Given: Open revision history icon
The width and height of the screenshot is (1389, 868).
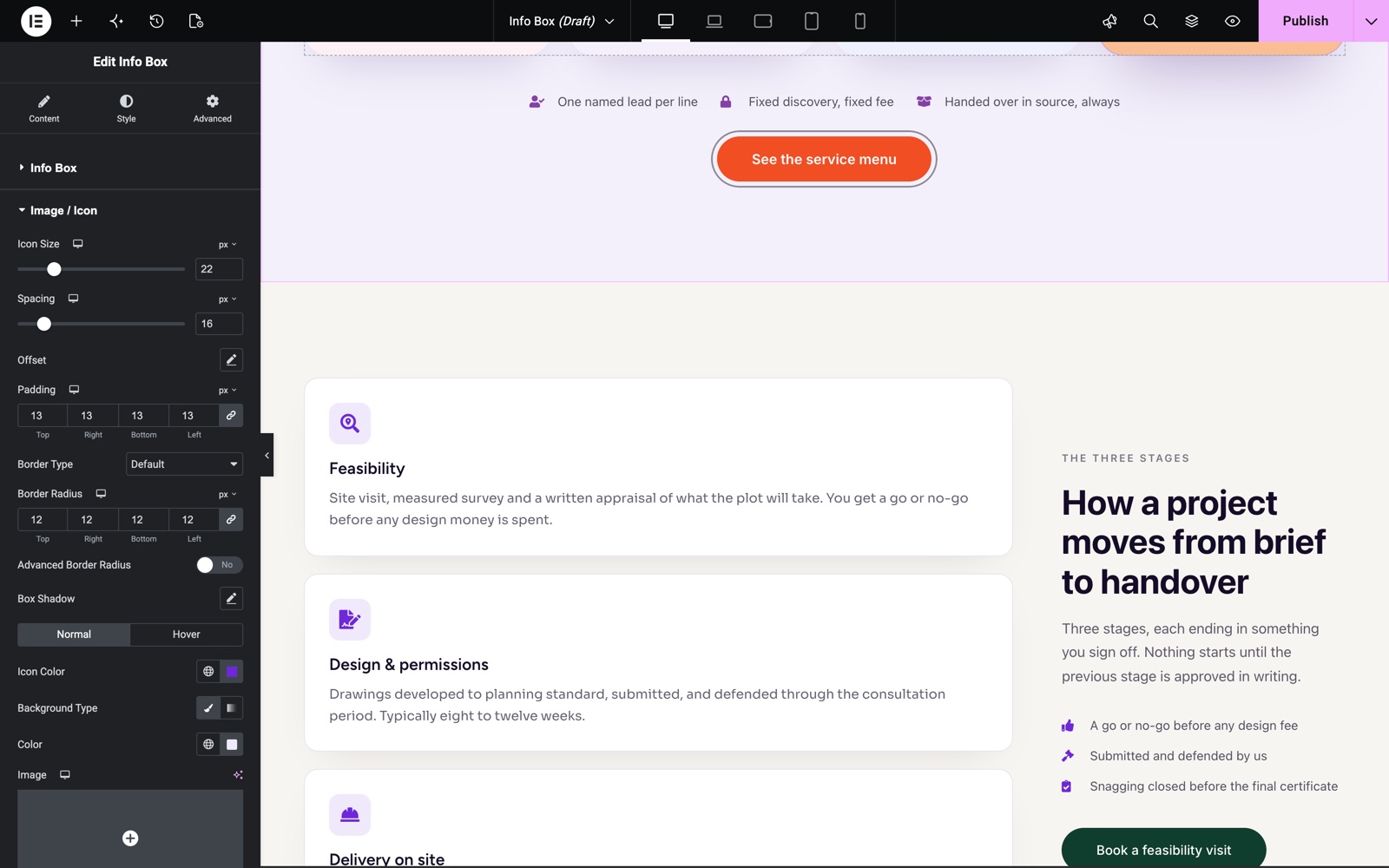Looking at the screenshot, I should (x=156, y=21).
